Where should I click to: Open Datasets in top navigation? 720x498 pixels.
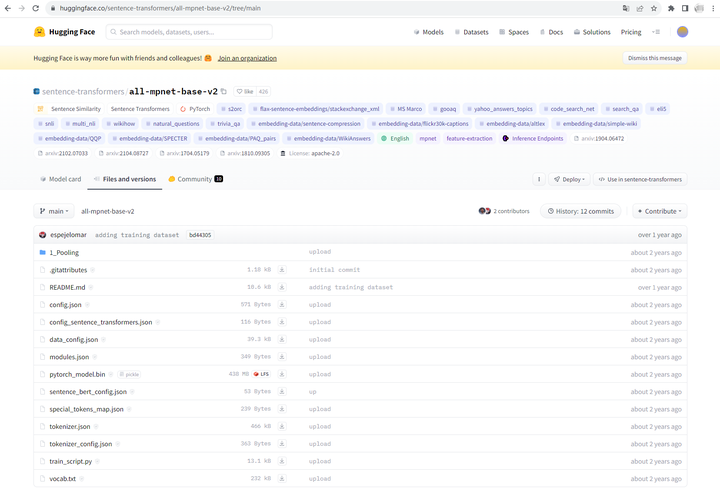coord(472,32)
